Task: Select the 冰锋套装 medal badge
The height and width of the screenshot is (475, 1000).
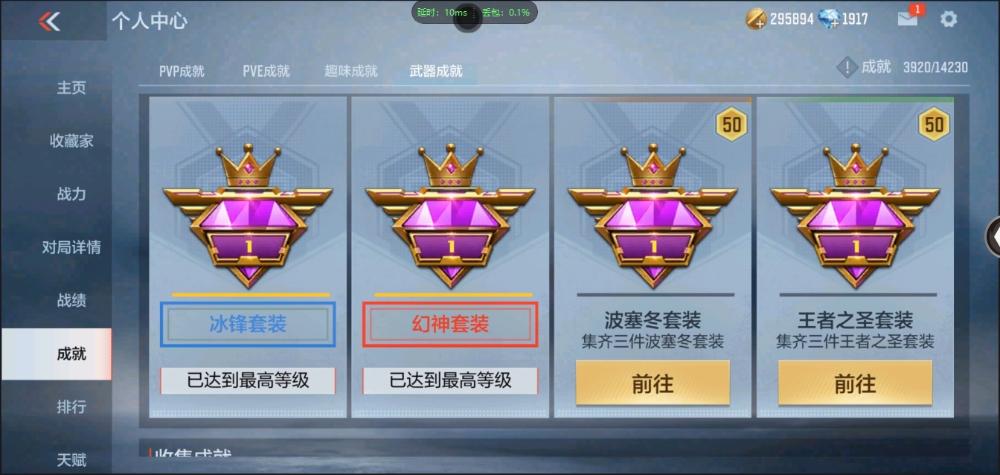Action: point(247,216)
